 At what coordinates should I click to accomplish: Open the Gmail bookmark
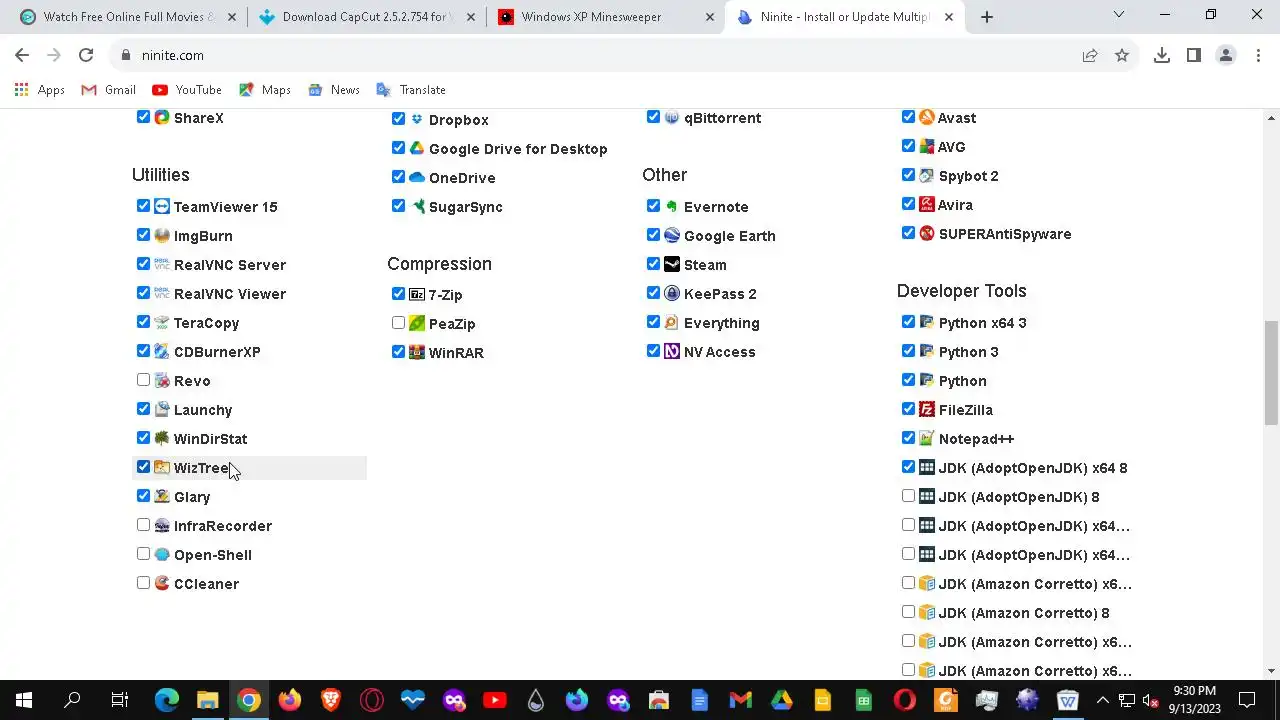pos(109,90)
